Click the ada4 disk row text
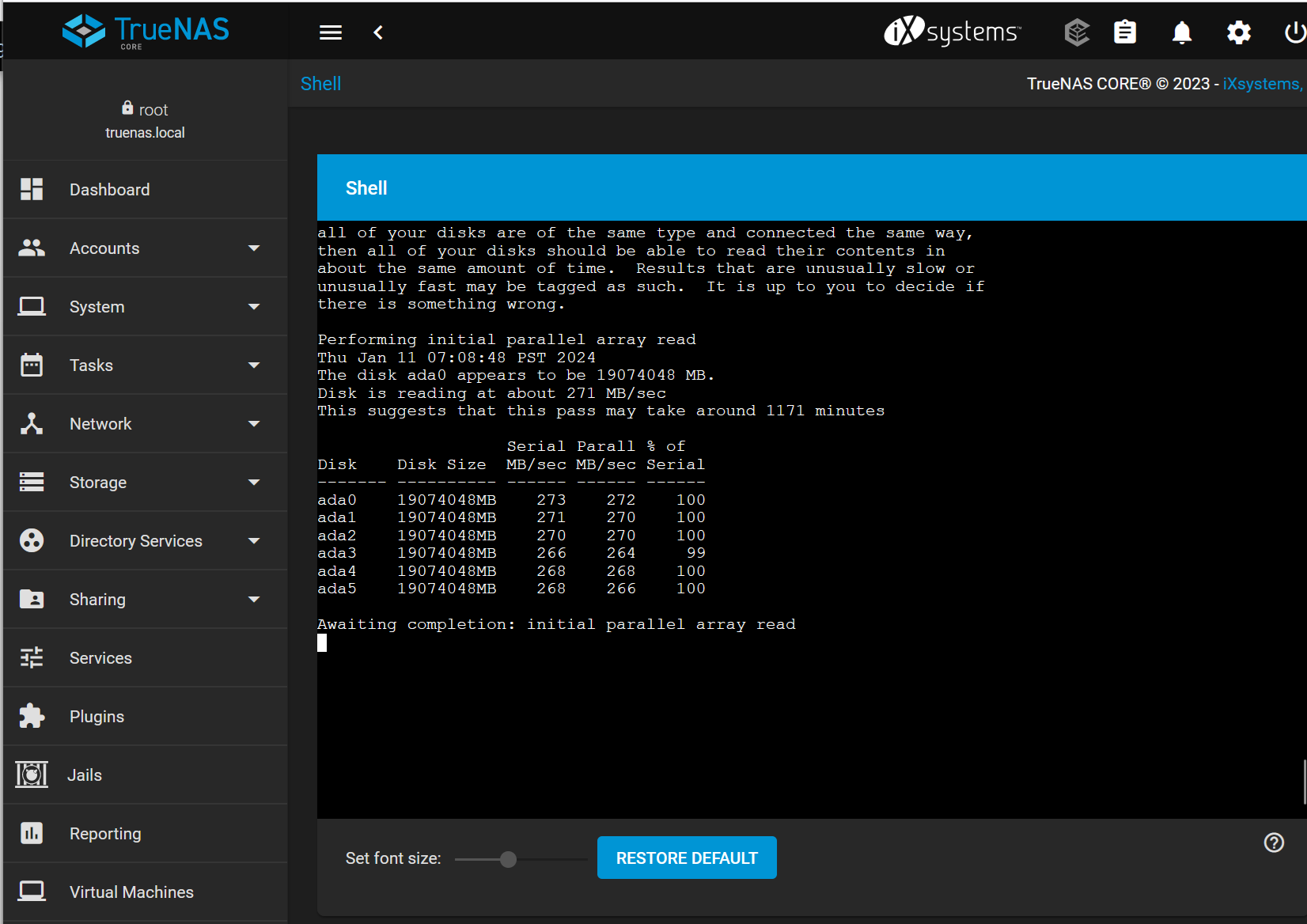Image resolution: width=1307 pixels, height=924 pixels. 511,571
